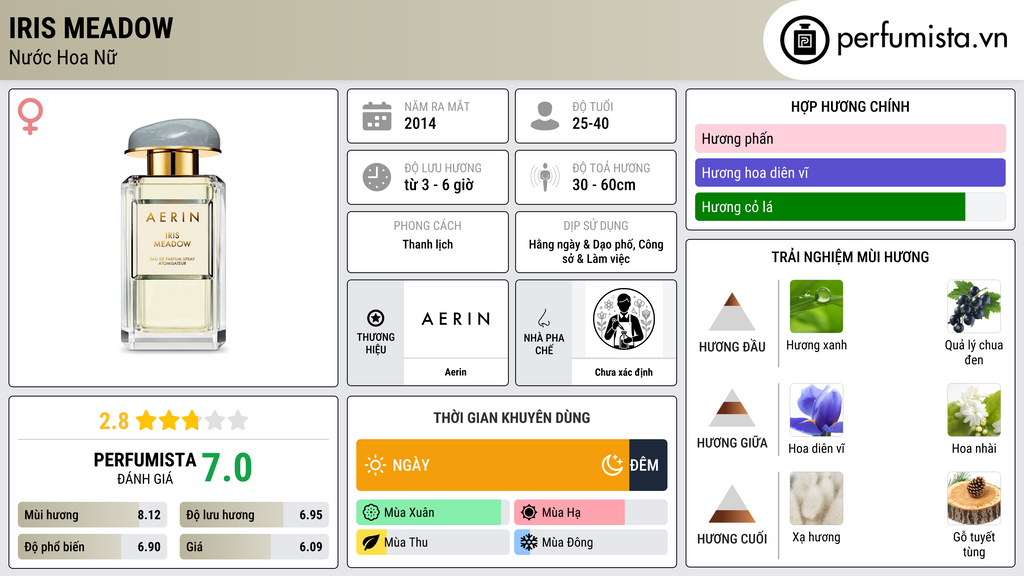This screenshot has height=576, width=1024.
Task: Click the Aerin brand name label
Action: [x=456, y=372]
